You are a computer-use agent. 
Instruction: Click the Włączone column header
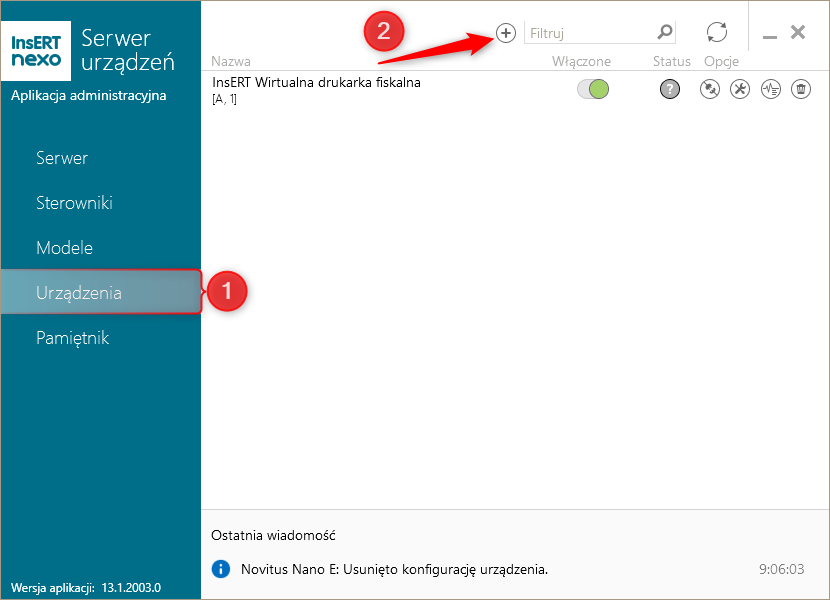(x=581, y=61)
